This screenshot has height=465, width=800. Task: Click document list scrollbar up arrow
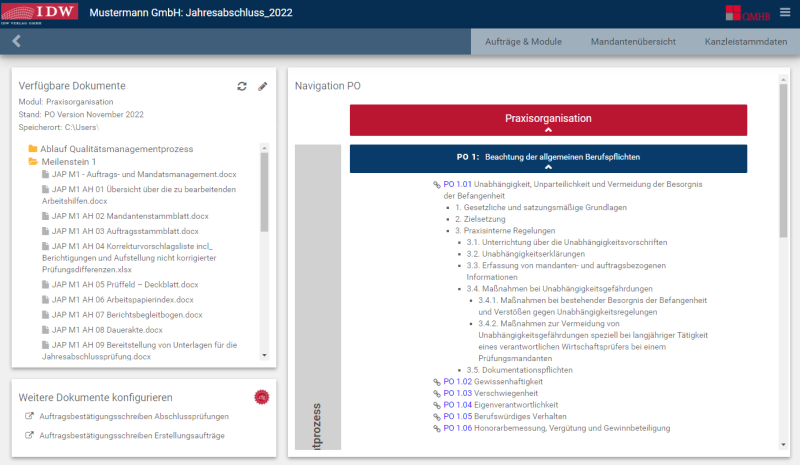[x=264, y=148]
